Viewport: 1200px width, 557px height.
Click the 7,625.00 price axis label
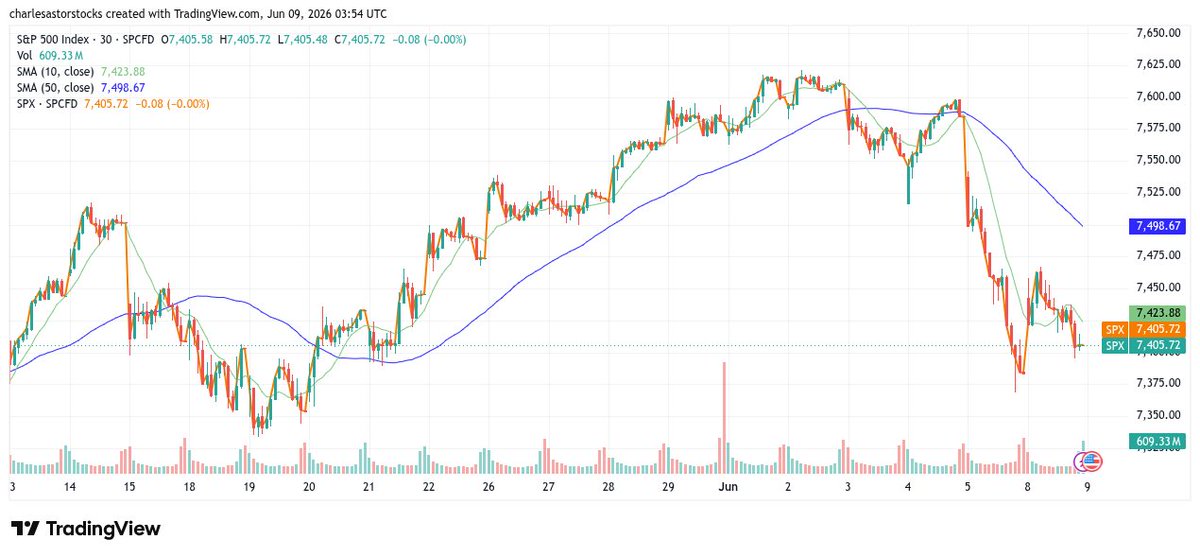tap(1160, 64)
